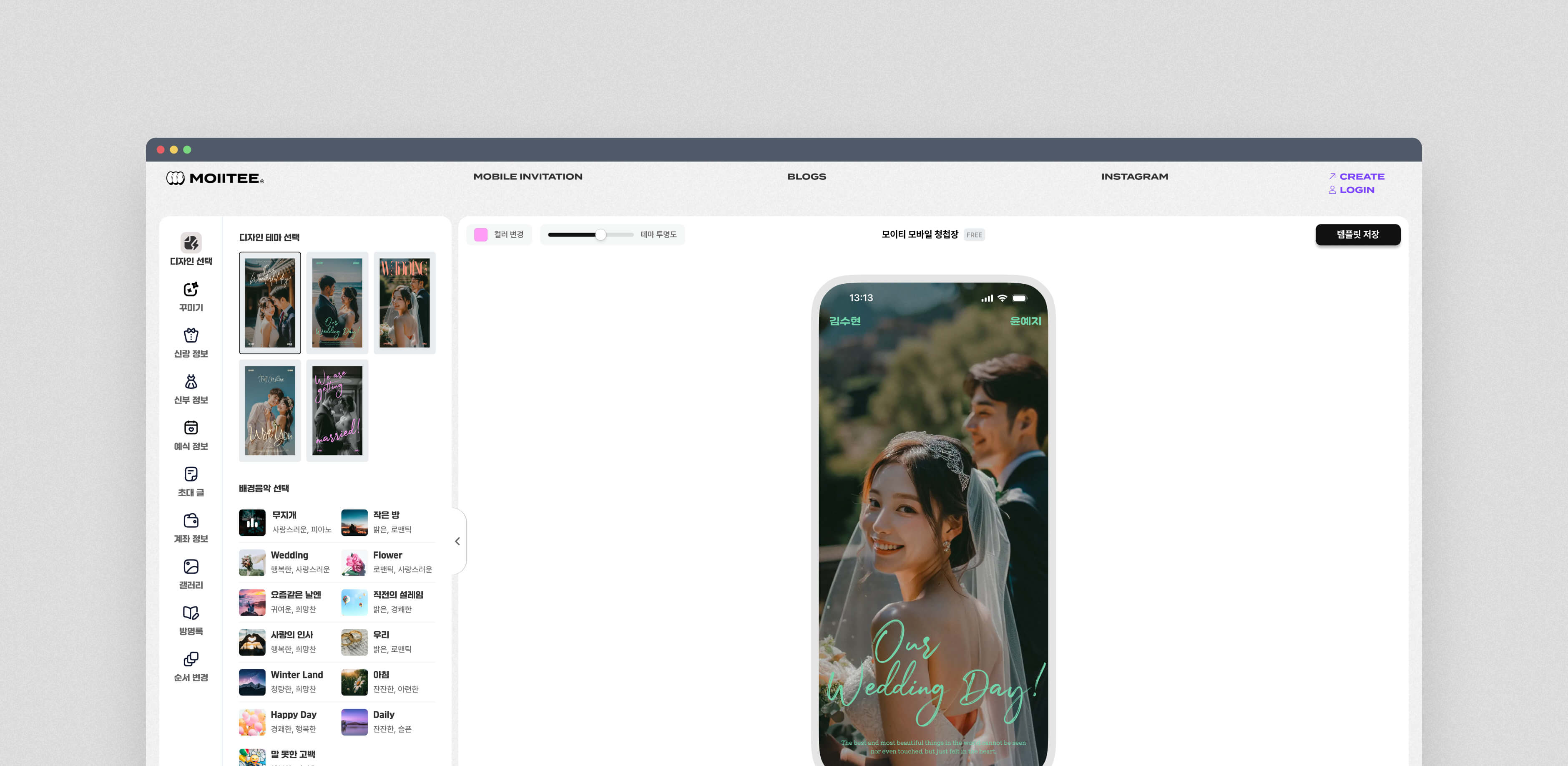The width and height of the screenshot is (1568, 766).
Task: Select the WEDDING theme thumbnail
Action: coord(405,302)
